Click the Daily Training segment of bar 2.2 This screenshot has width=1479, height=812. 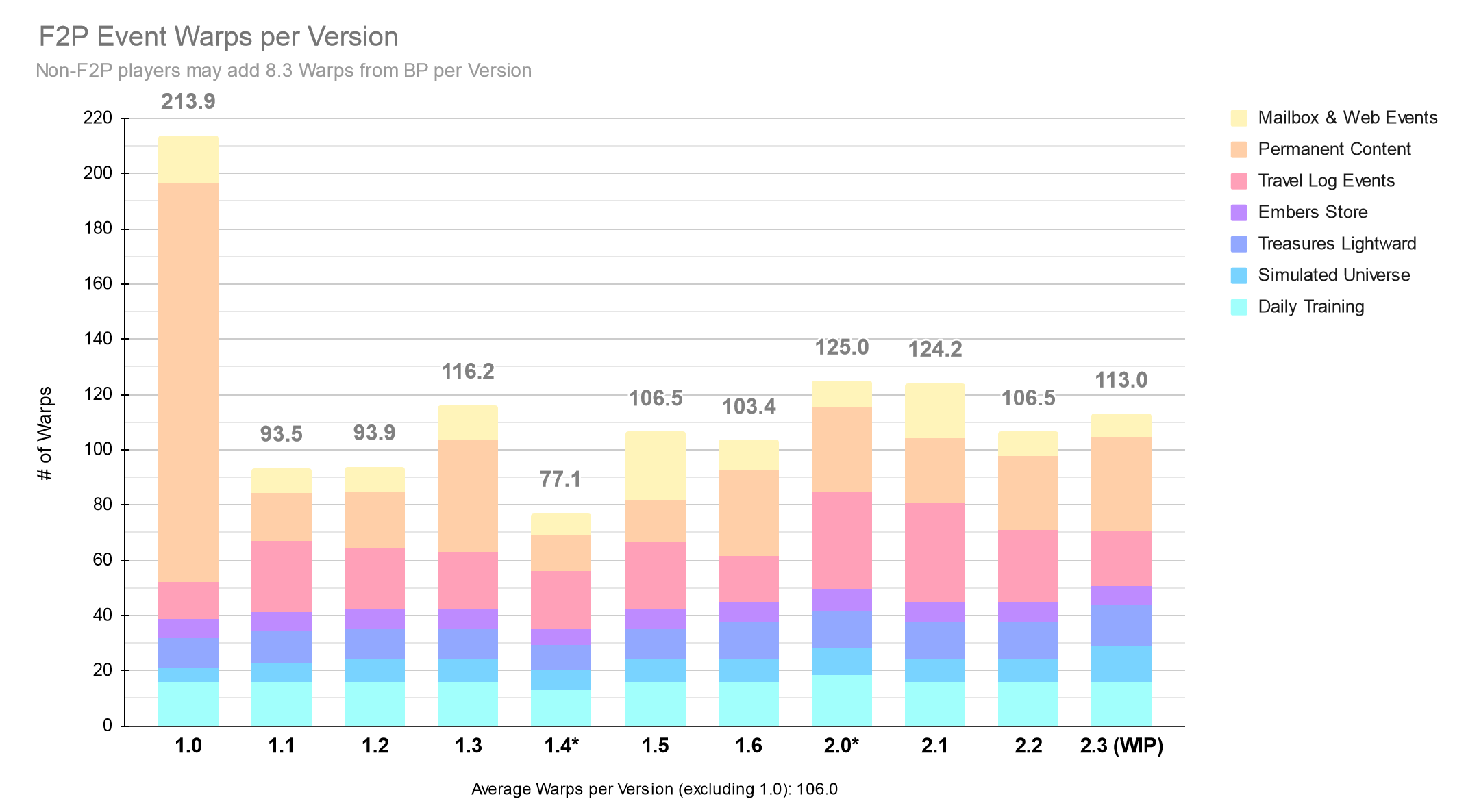click(x=1028, y=703)
